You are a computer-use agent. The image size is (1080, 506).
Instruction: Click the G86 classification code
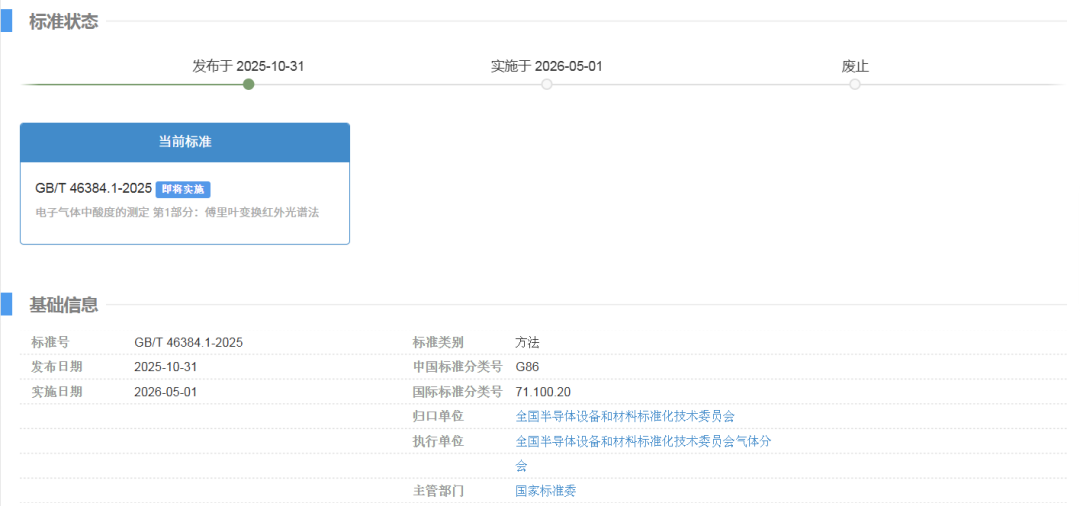(527, 367)
